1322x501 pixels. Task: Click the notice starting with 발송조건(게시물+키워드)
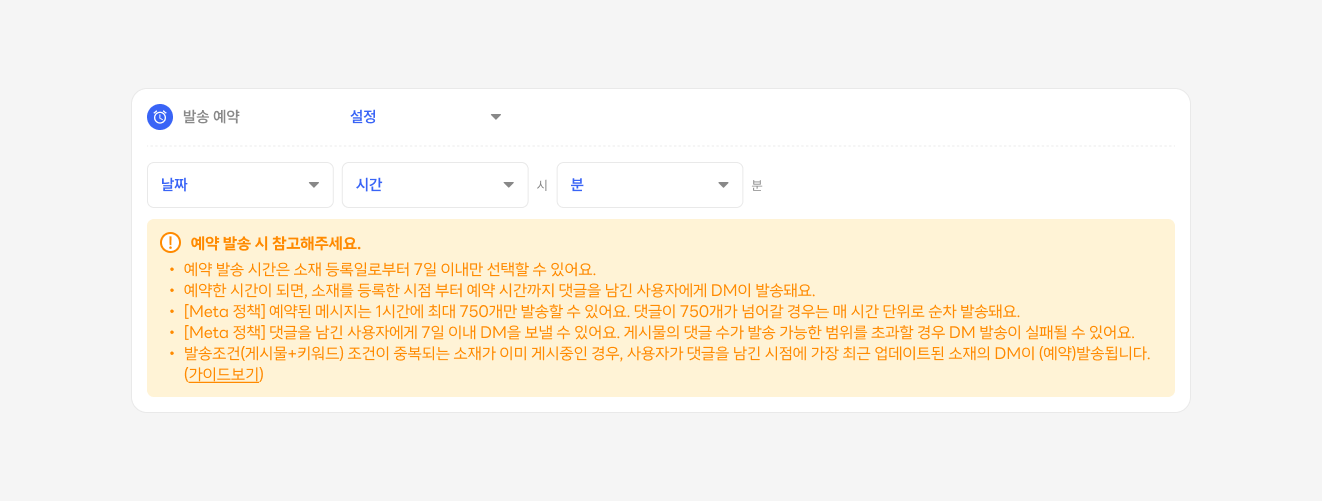tap(667, 353)
